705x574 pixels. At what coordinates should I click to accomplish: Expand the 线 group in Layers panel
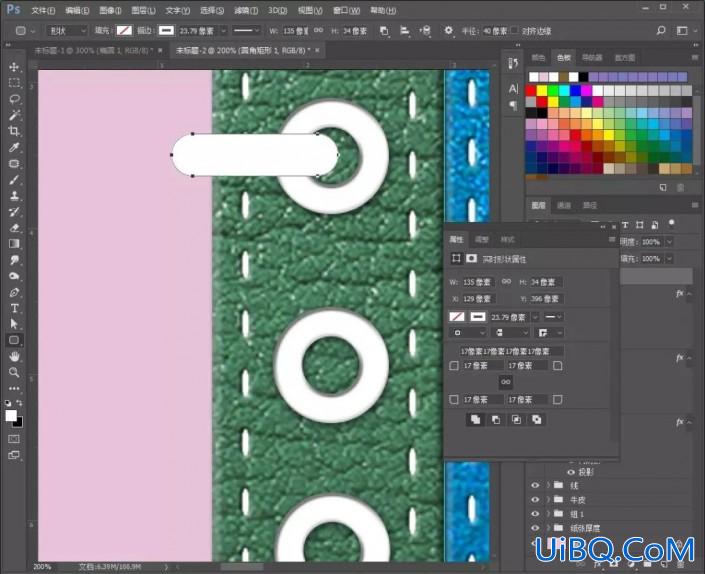point(549,485)
